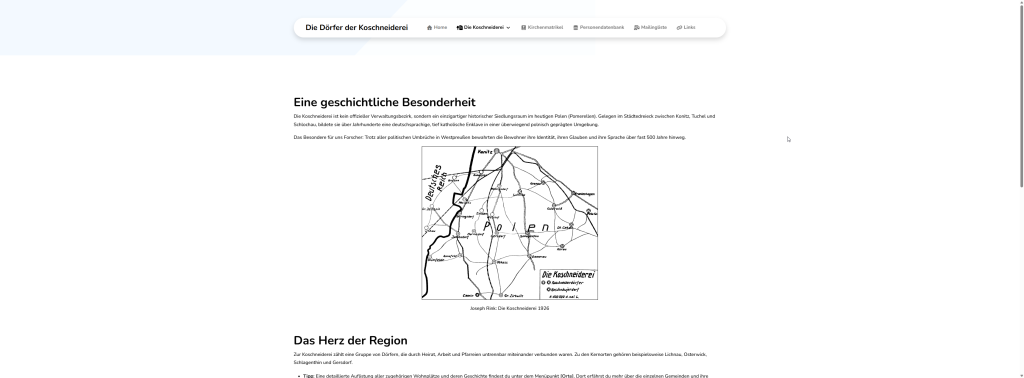Image resolution: width=1024 pixels, height=378 pixels.
Task: Click the map legend box Die Koschneiderei
Action: point(568,284)
